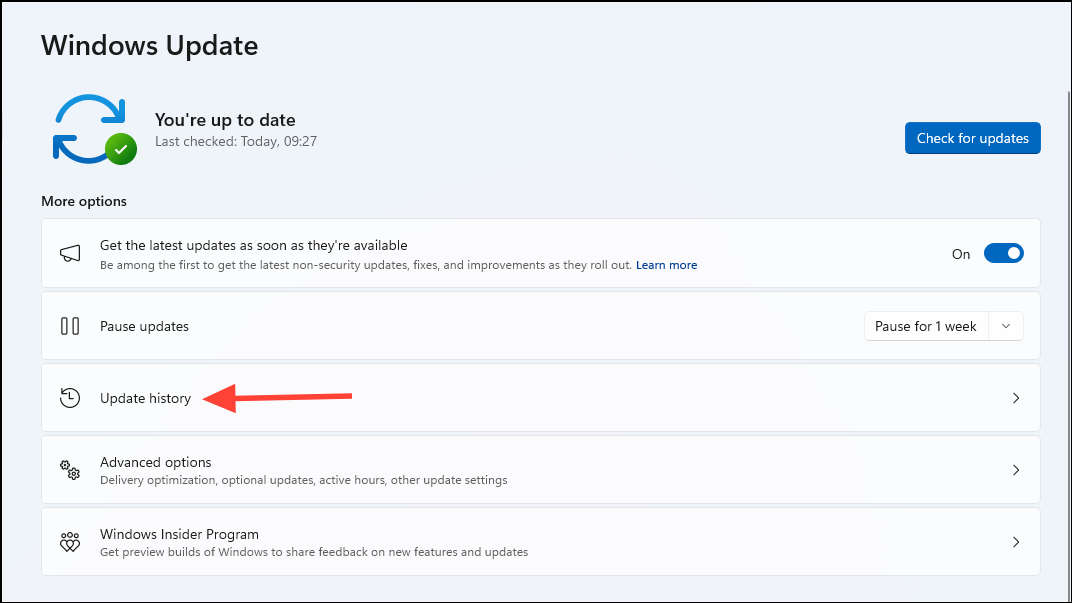This screenshot has width=1072, height=603.
Task: Click the Check for updates button
Action: click(972, 138)
